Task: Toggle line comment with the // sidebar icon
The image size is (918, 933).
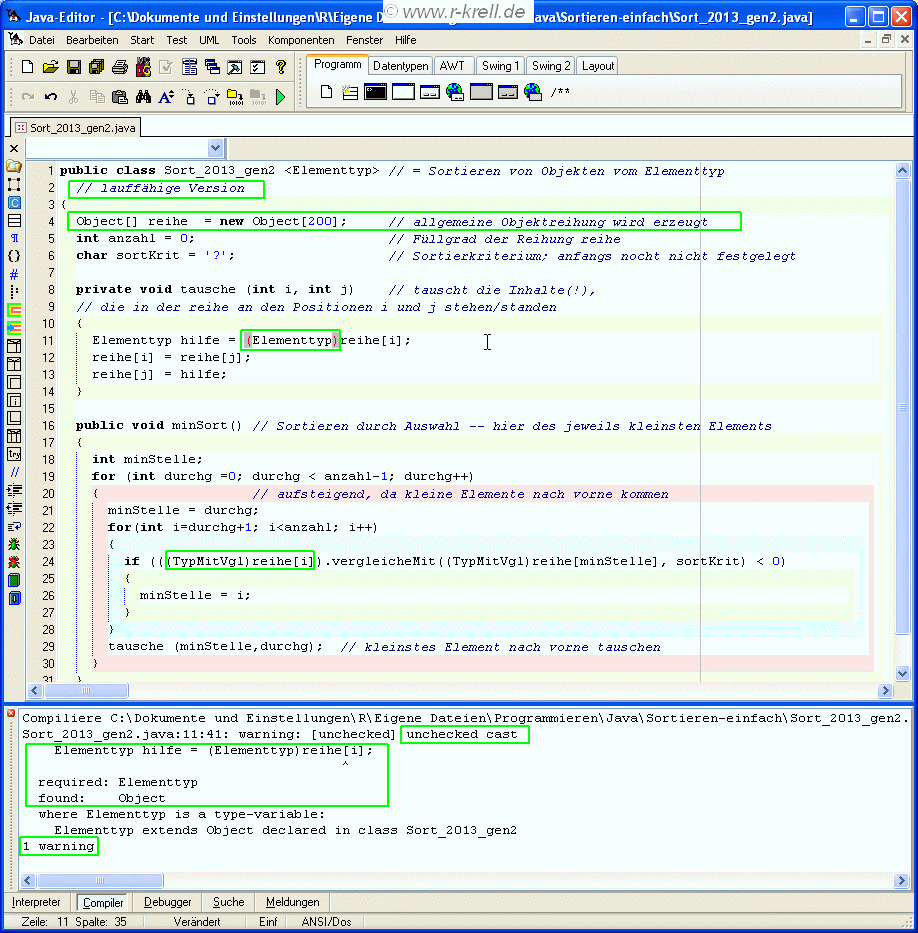Action: 14,472
